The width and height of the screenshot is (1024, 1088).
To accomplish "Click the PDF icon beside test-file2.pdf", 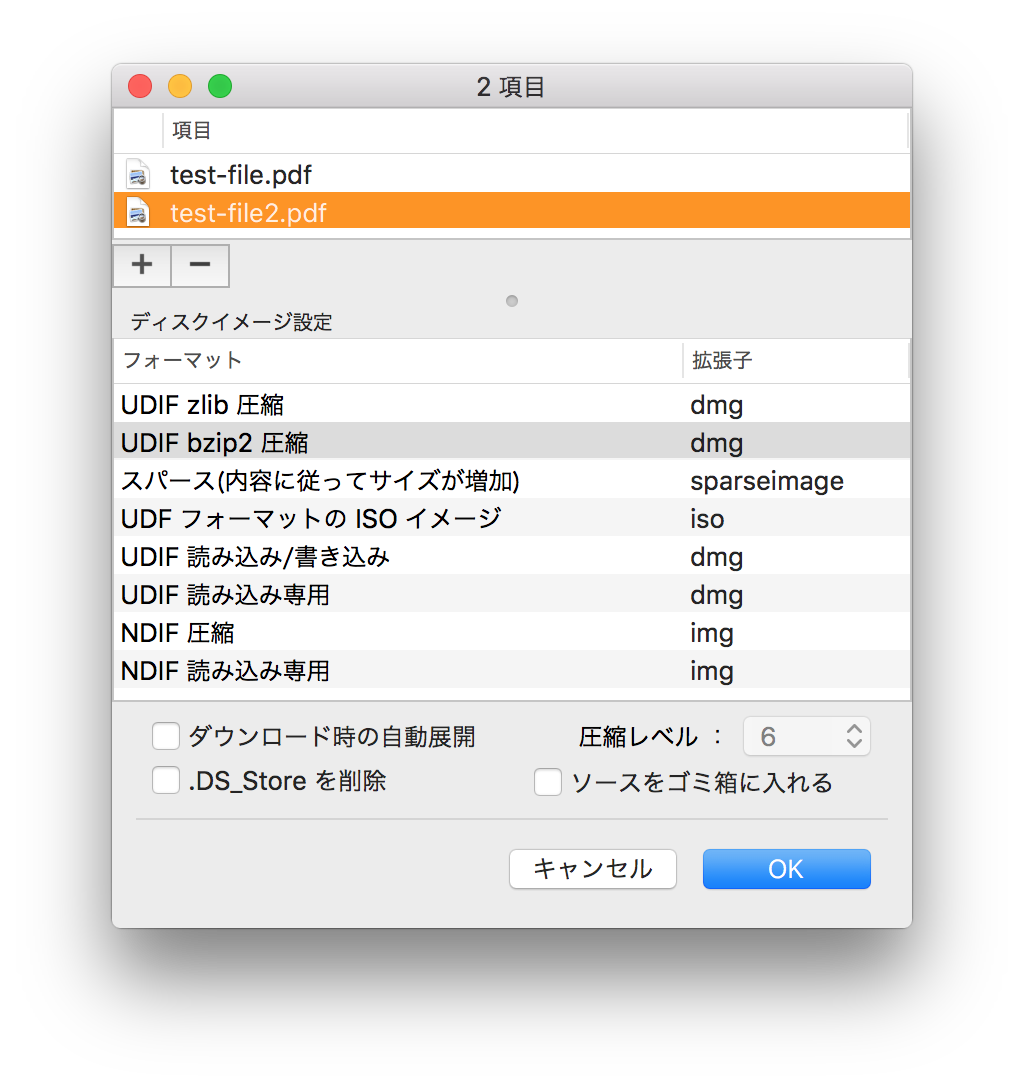I will (137, 212).
